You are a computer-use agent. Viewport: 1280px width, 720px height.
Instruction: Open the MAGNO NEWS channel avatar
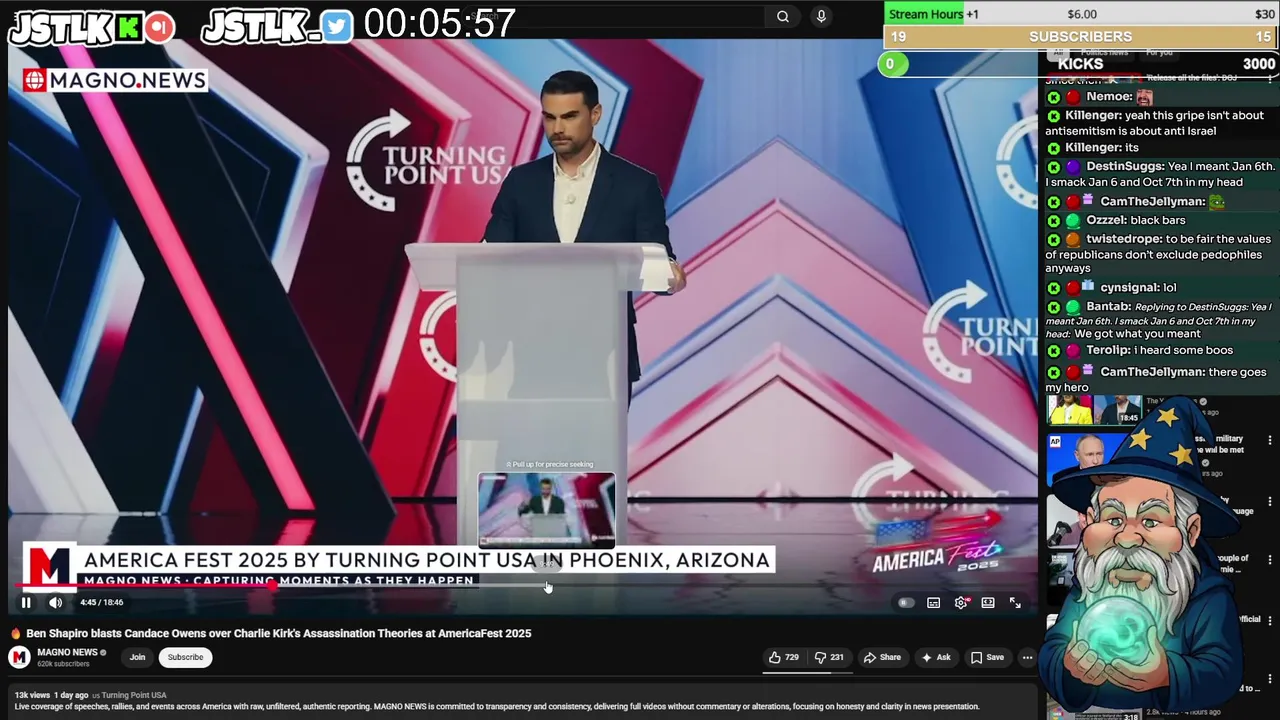point(19,657)
